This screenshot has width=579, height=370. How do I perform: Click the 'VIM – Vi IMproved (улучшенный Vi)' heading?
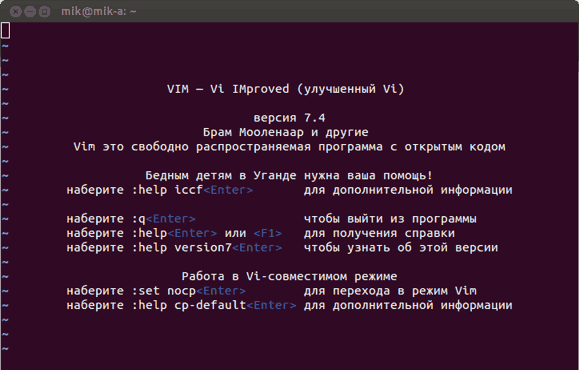[x=285, y=89]
